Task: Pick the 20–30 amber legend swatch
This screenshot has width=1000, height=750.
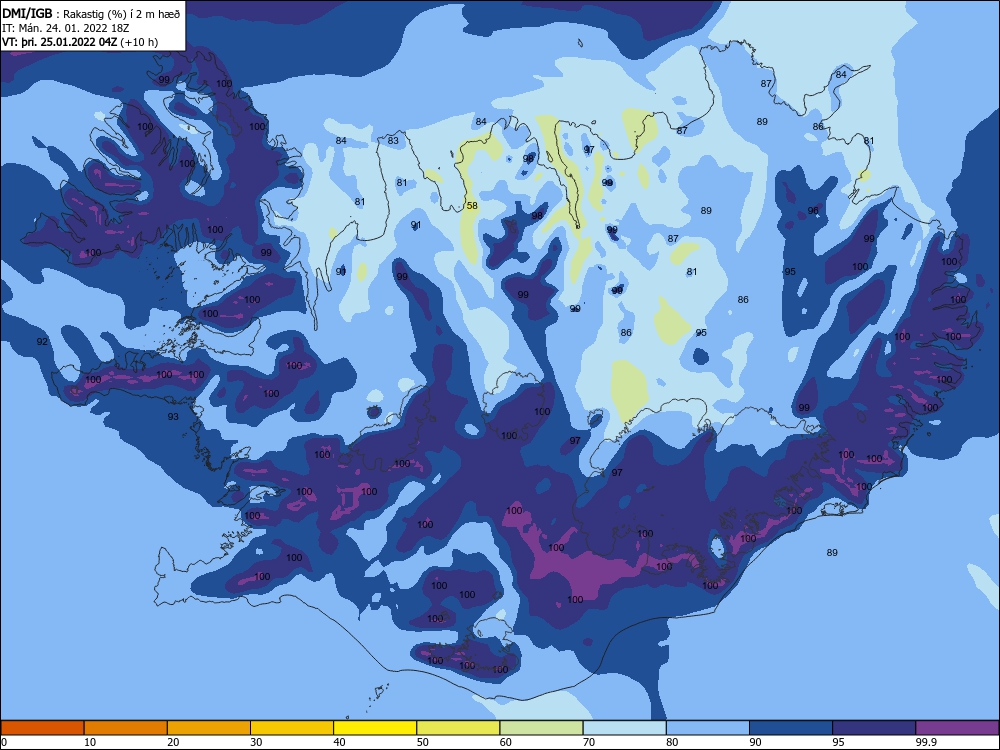Action: click(209, 728)
